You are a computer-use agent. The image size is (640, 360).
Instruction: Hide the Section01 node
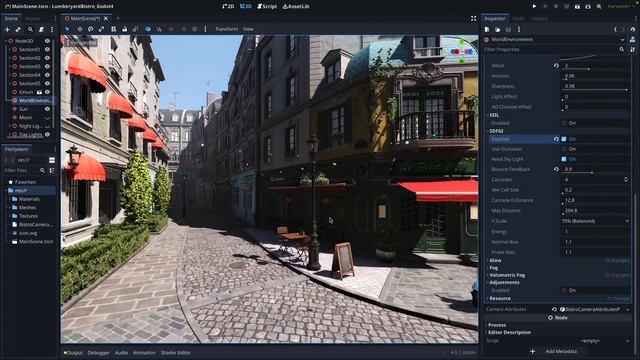click(x=47, y=49)
